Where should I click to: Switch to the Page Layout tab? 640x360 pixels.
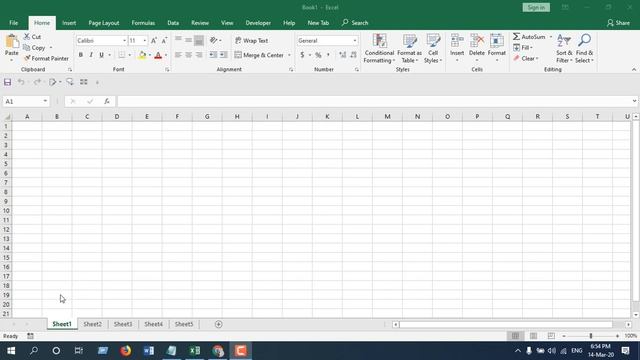coord(104,23)
